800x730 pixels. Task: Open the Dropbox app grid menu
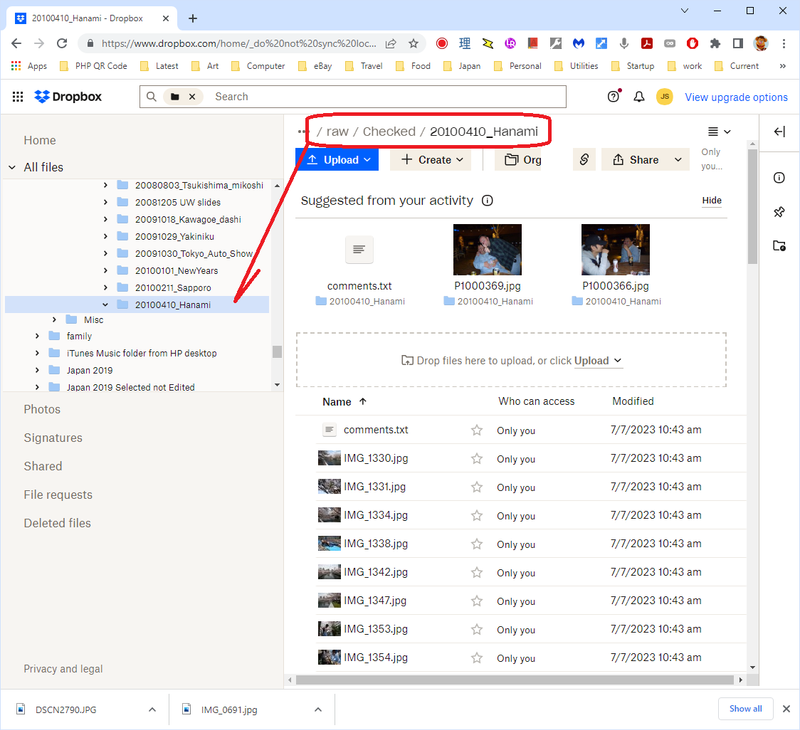pos(17,97)
